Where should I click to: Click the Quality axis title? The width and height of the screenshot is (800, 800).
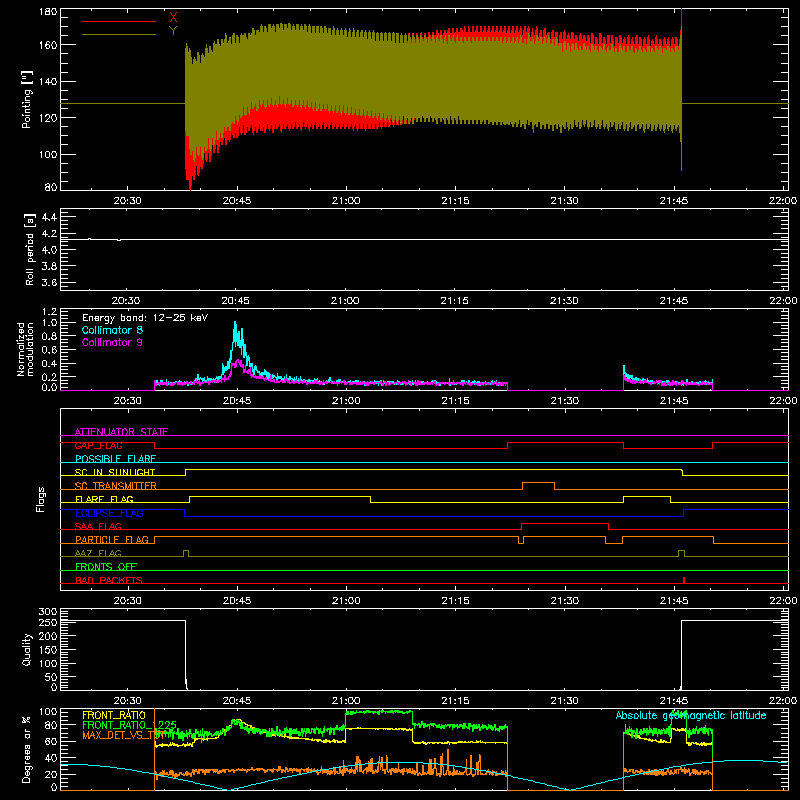pos(27,649)
